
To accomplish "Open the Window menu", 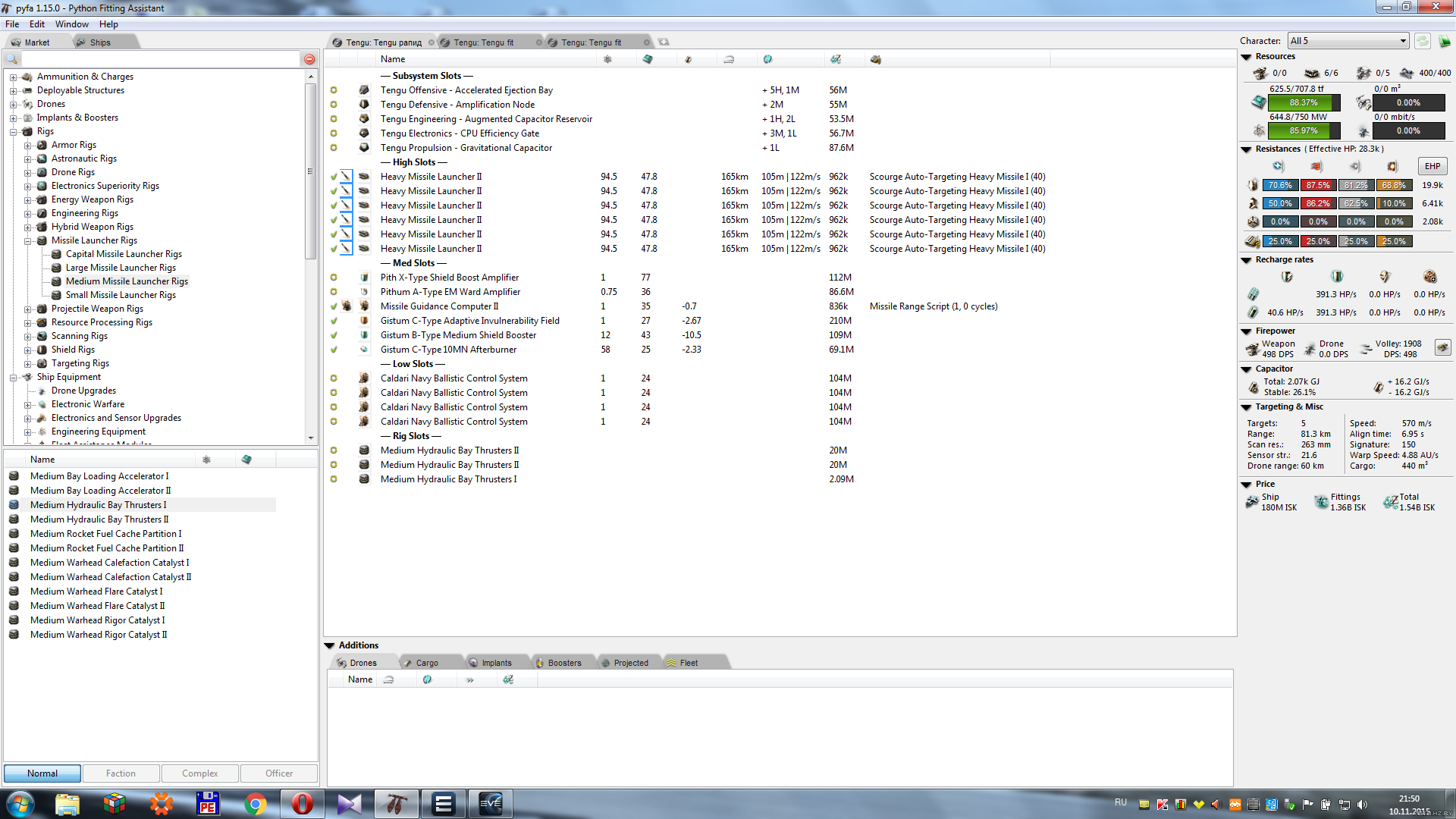I will tap(71, 24).
